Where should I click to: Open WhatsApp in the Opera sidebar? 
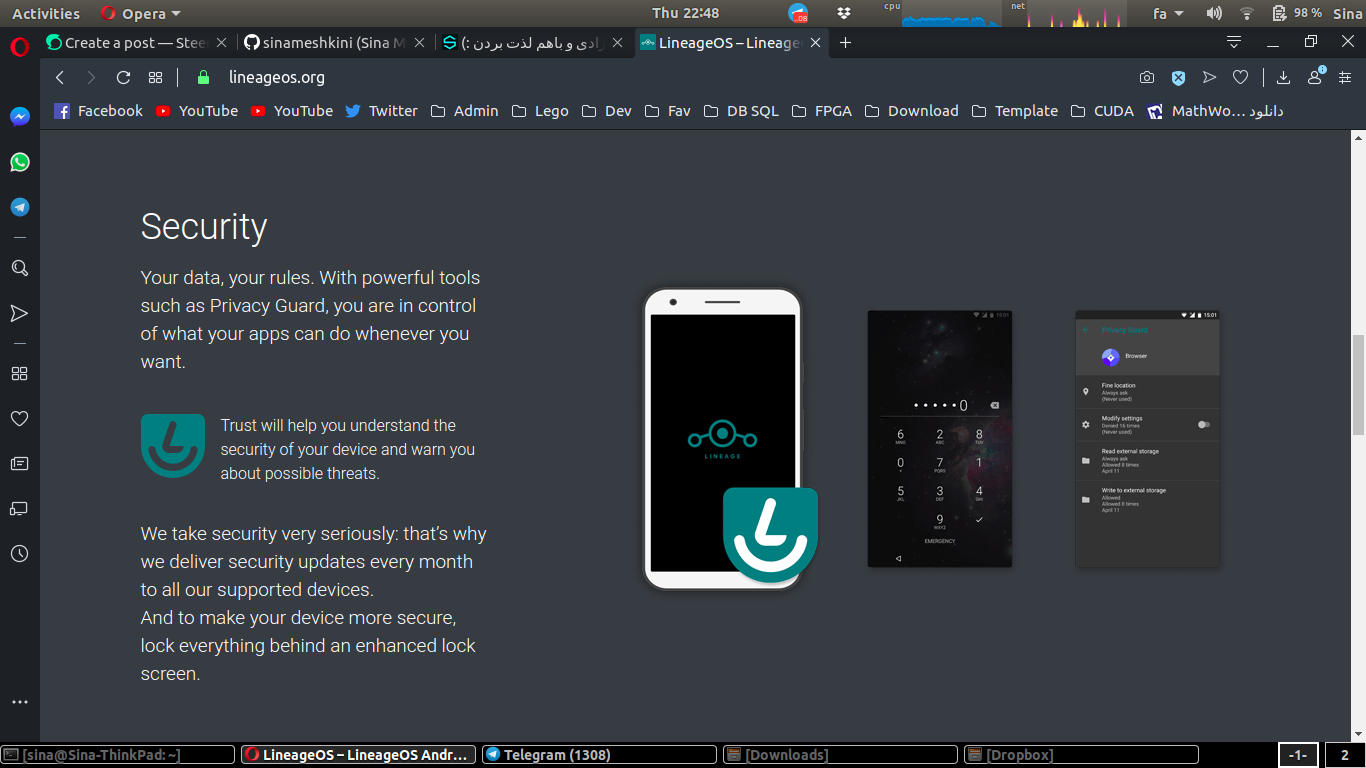(x=19, y=162)
